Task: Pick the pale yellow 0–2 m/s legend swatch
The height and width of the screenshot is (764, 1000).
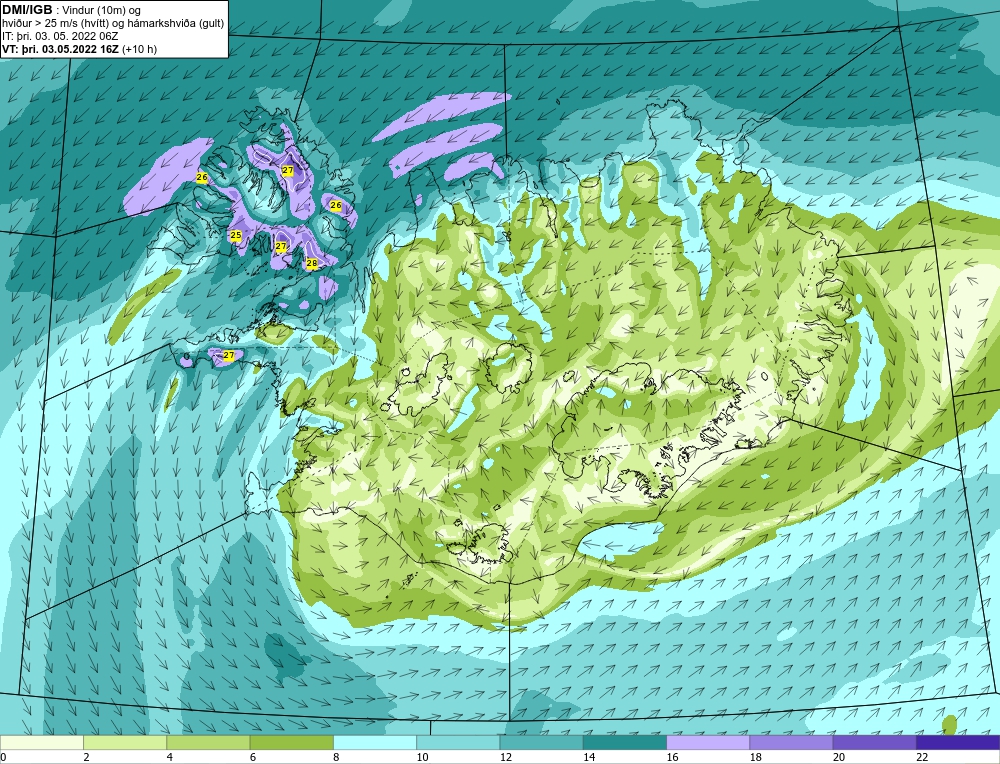Action: point(41,742)
